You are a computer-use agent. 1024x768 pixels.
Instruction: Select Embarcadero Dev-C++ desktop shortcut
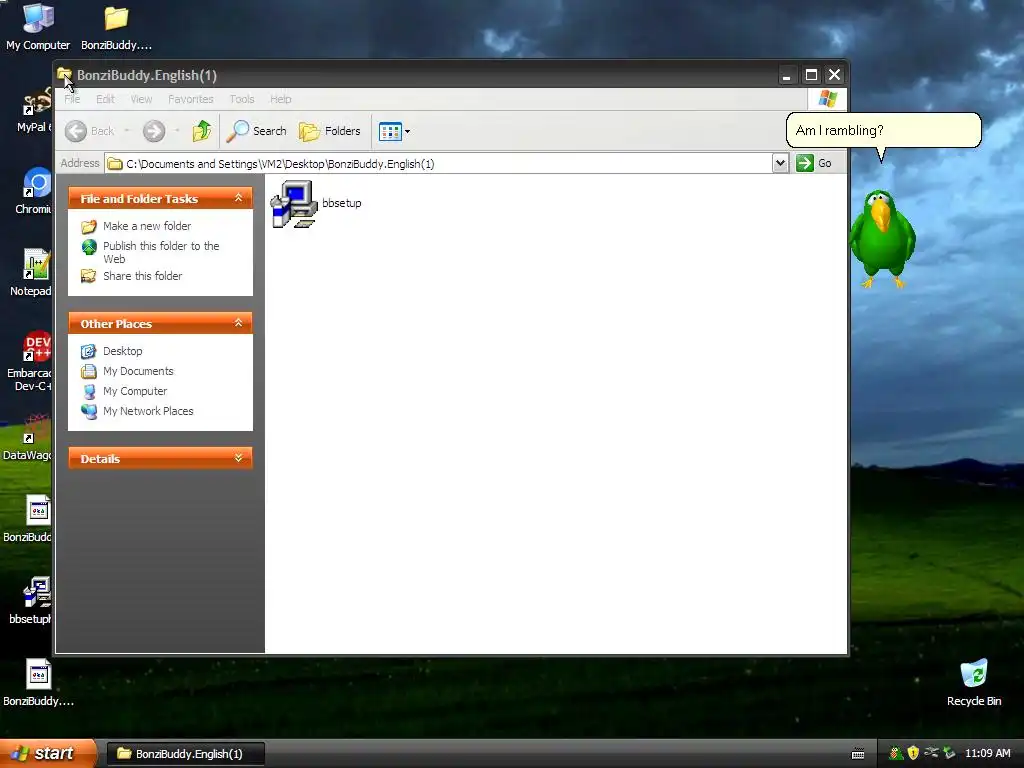click(x=29, y=361)
